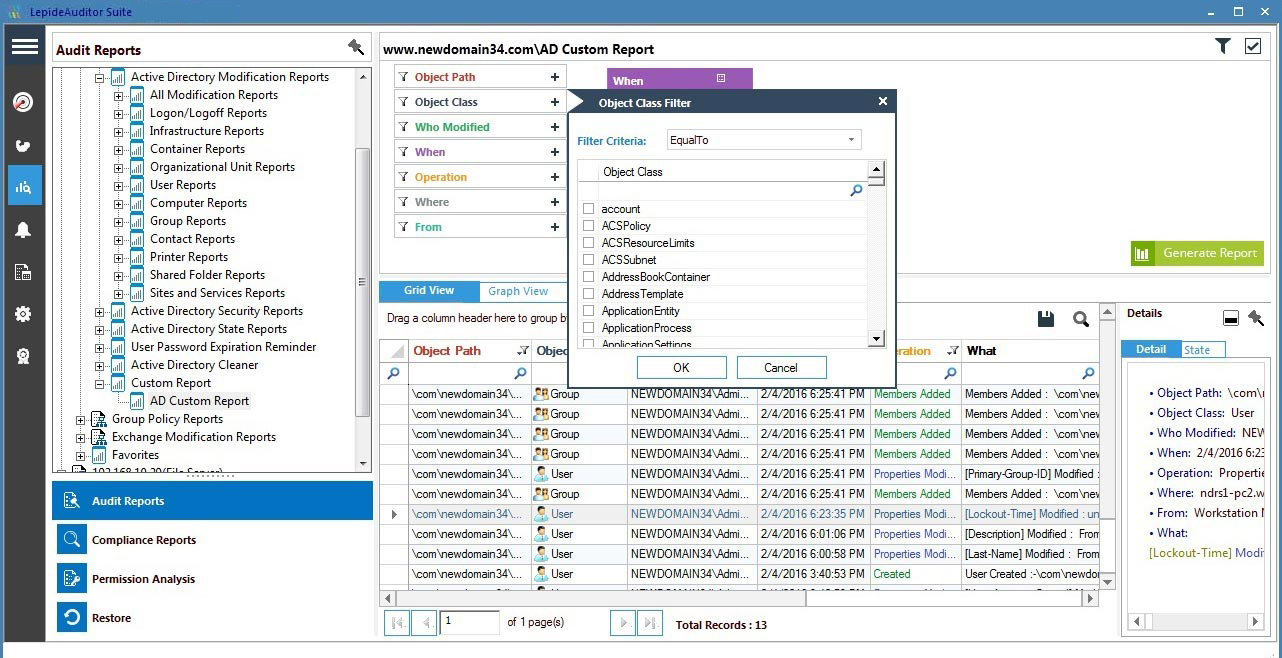Click the Generate Report button
This screenshot has width=1282, height=658.
[1197, 253]
